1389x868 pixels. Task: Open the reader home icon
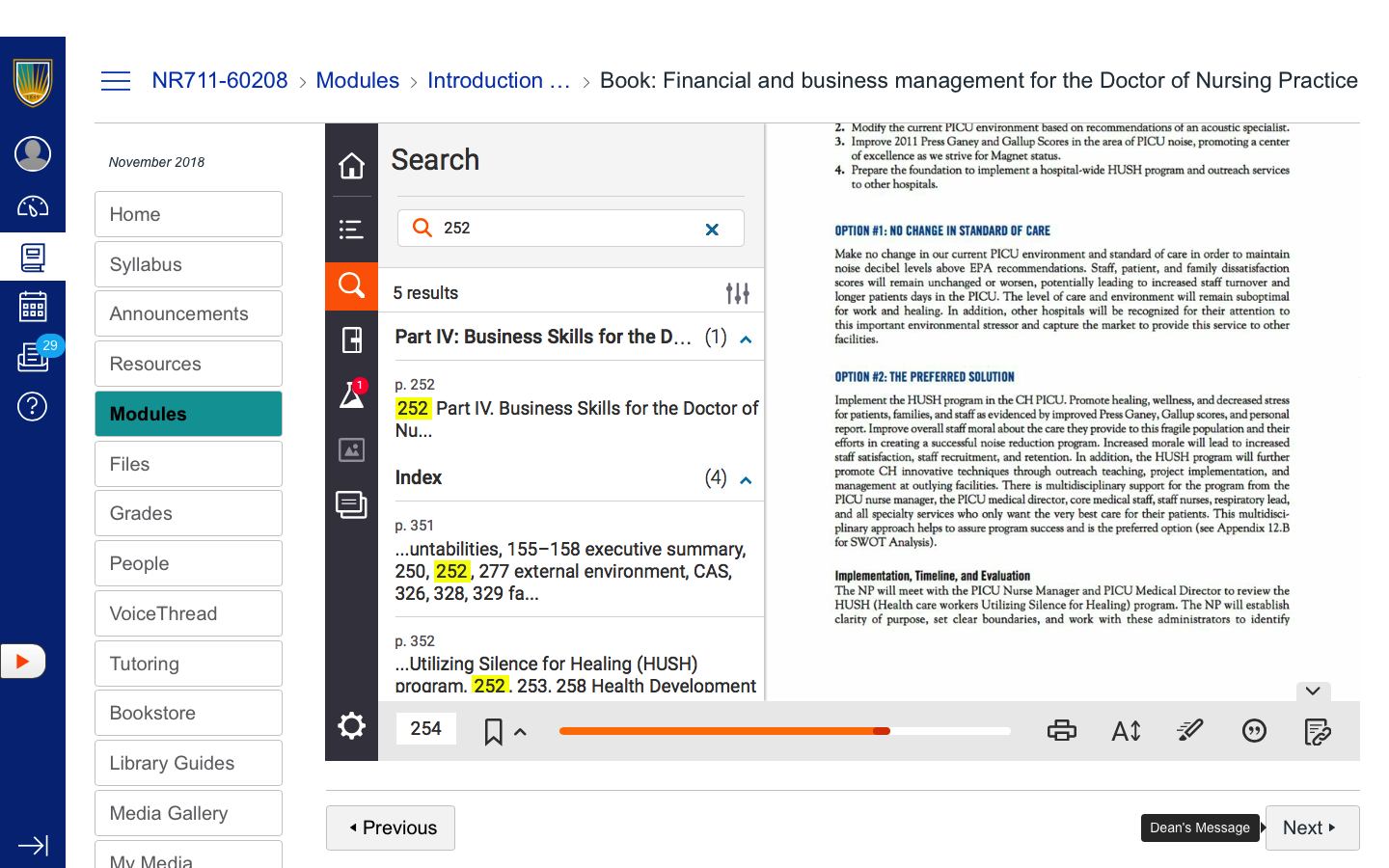point(351,166)
